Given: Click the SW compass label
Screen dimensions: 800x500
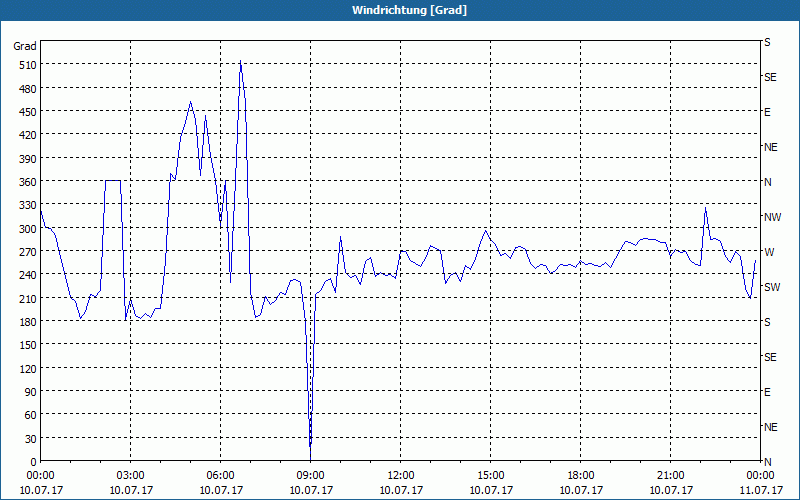Looking at the screenshot, I should [x=772, y=287].
